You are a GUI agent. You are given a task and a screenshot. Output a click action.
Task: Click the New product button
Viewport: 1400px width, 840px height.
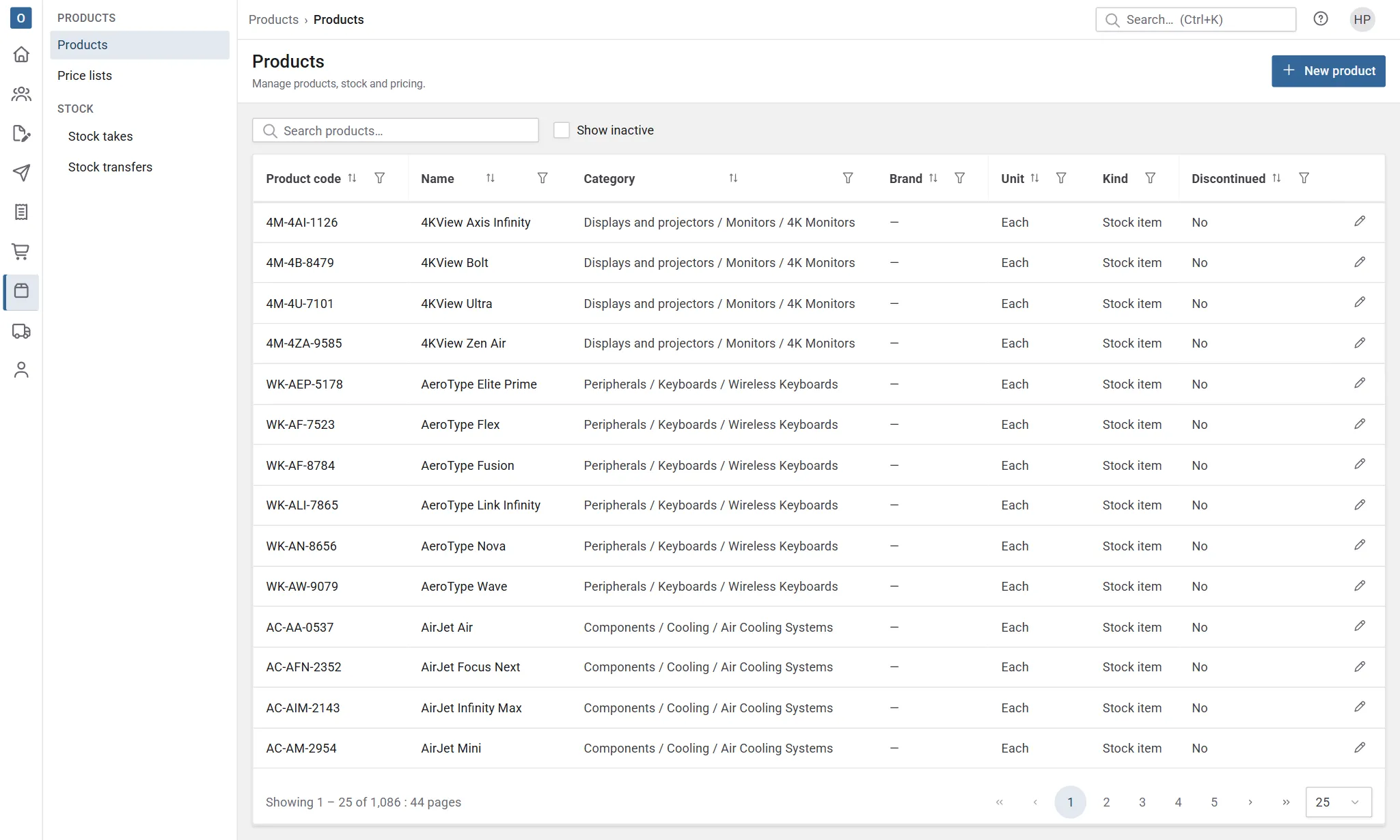pos(1328,71)
